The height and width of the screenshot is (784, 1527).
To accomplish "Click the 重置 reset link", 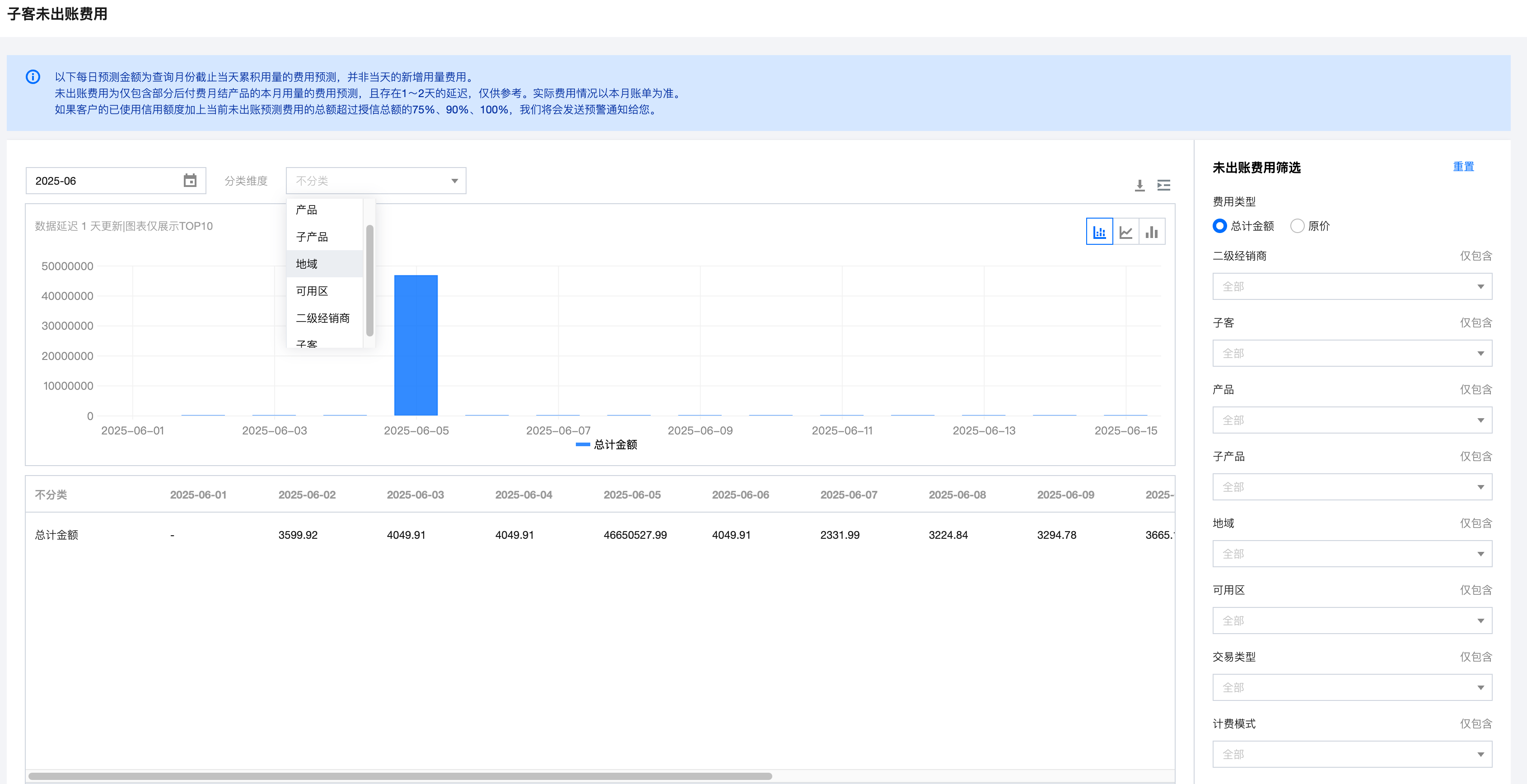I will [x=1463, y=167].
